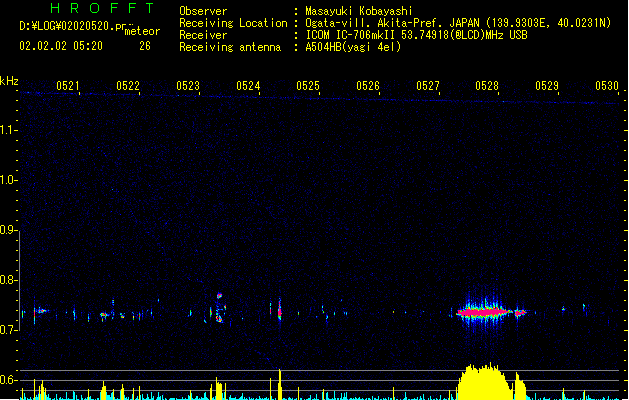Click the 'Observer' field label
Screen dimensions: 629x400
203,11
